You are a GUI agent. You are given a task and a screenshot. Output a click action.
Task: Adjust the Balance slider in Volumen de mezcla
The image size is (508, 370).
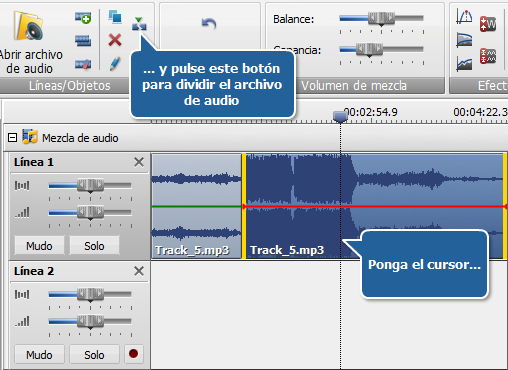381,18
